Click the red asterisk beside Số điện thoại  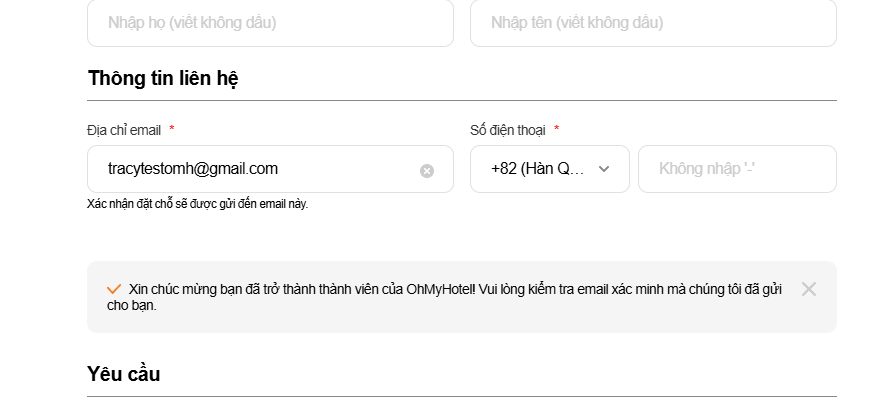tap(557, 129)
